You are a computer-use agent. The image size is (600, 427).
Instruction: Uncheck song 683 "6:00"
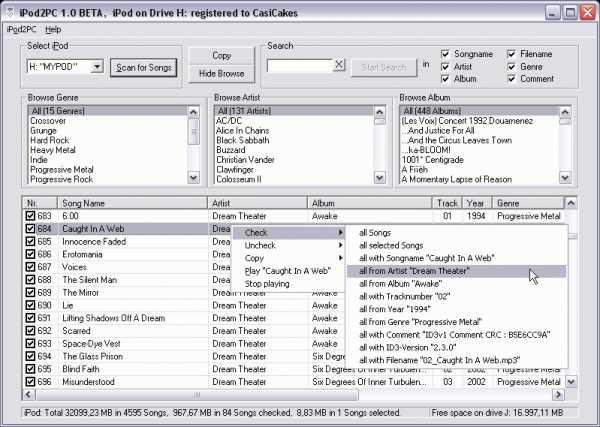pos(30,216)
